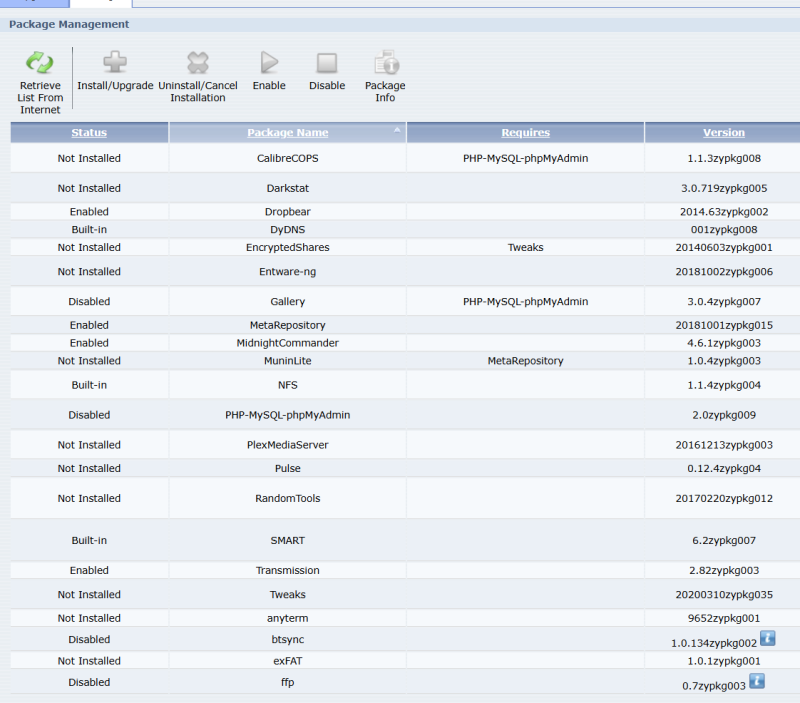Click version 001zypkg008 cell
This screenshot has width=800, height=703.
coord(723,230)
